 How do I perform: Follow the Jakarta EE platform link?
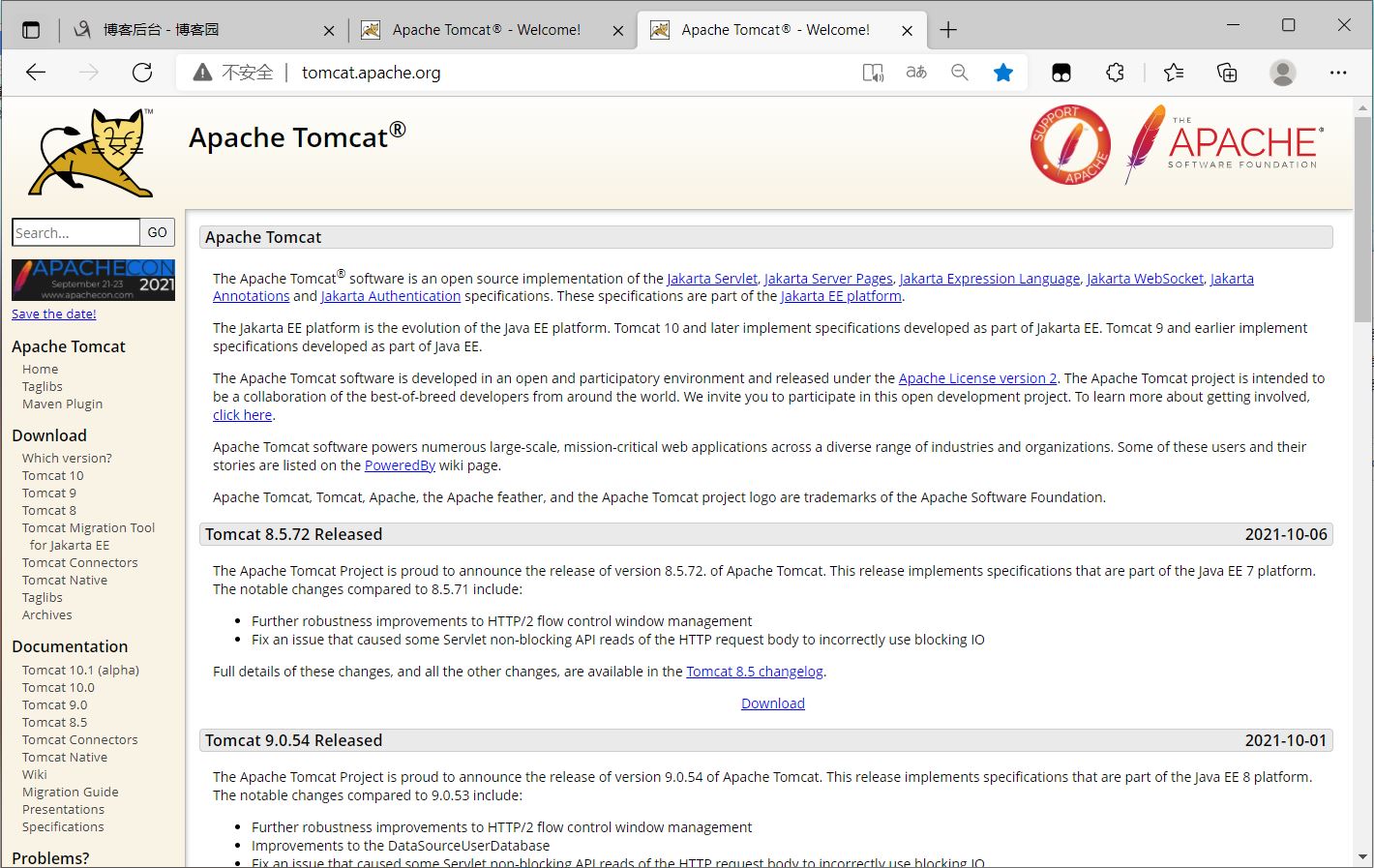[841, 296]
